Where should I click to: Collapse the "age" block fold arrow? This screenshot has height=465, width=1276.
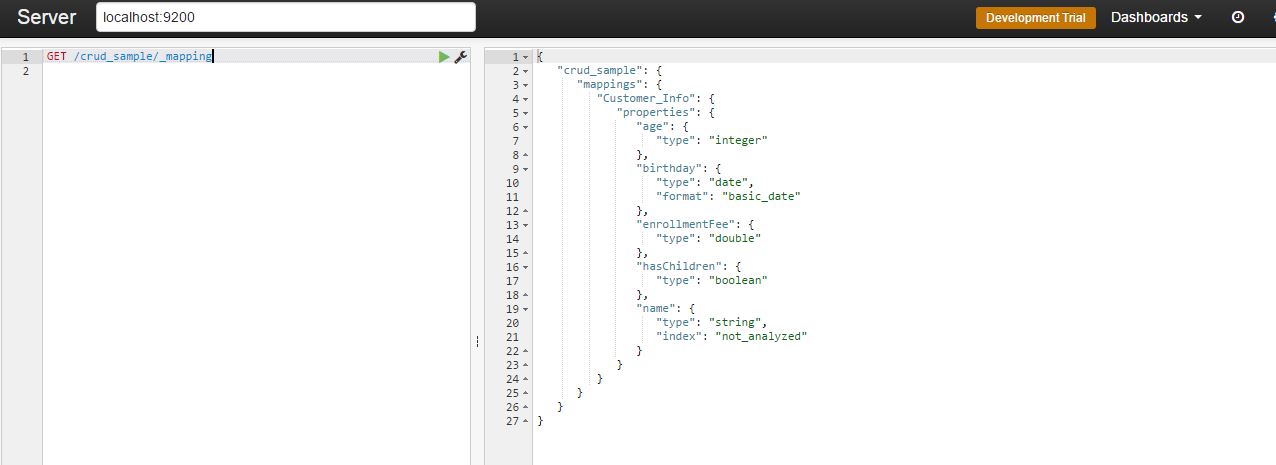(x=526, y=127)
